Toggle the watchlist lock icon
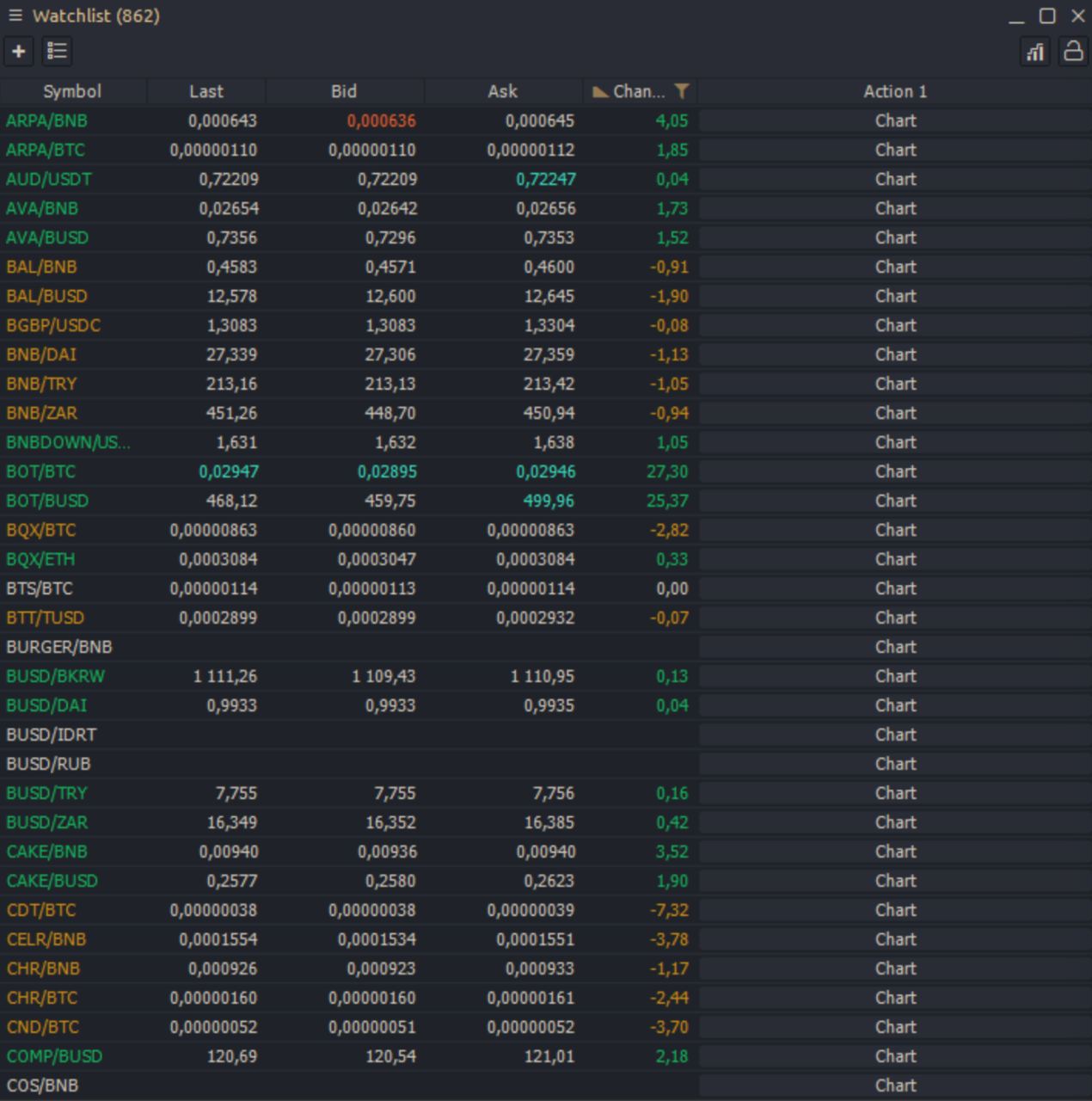This screenshot has width=1092, height=1101. pos(1073,52)
